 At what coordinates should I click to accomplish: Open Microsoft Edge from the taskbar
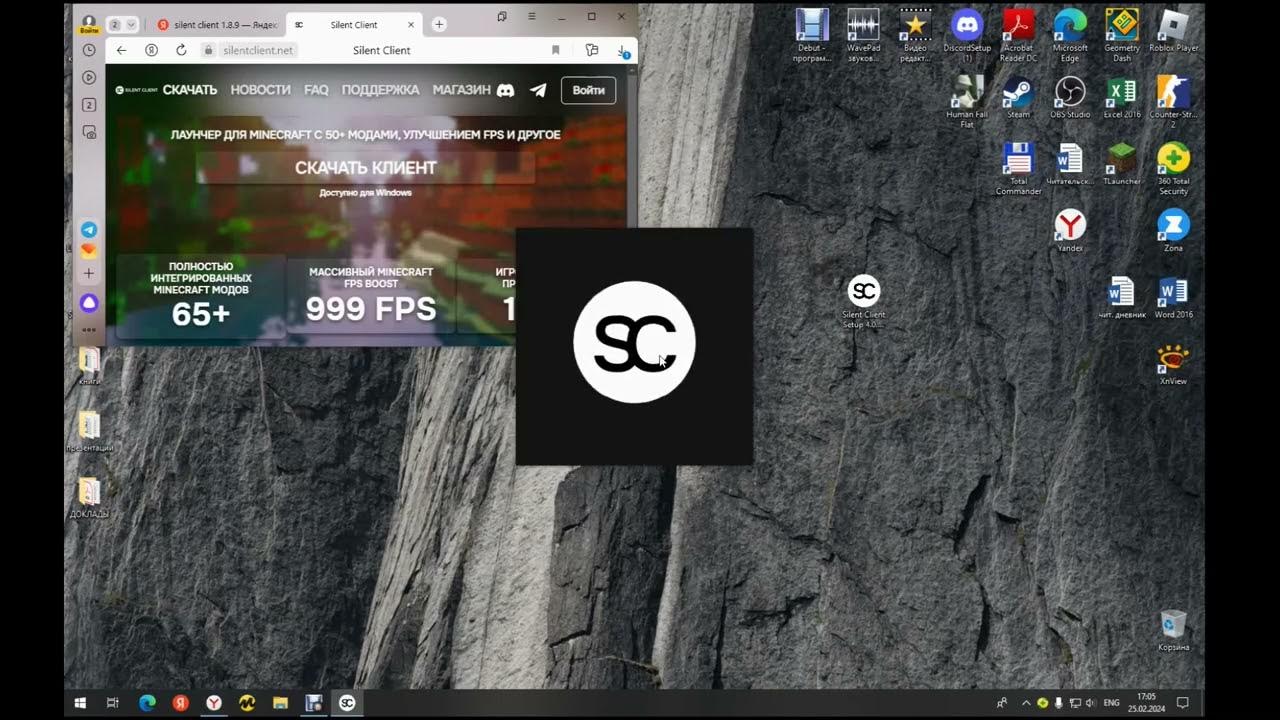tap(147, 703)
